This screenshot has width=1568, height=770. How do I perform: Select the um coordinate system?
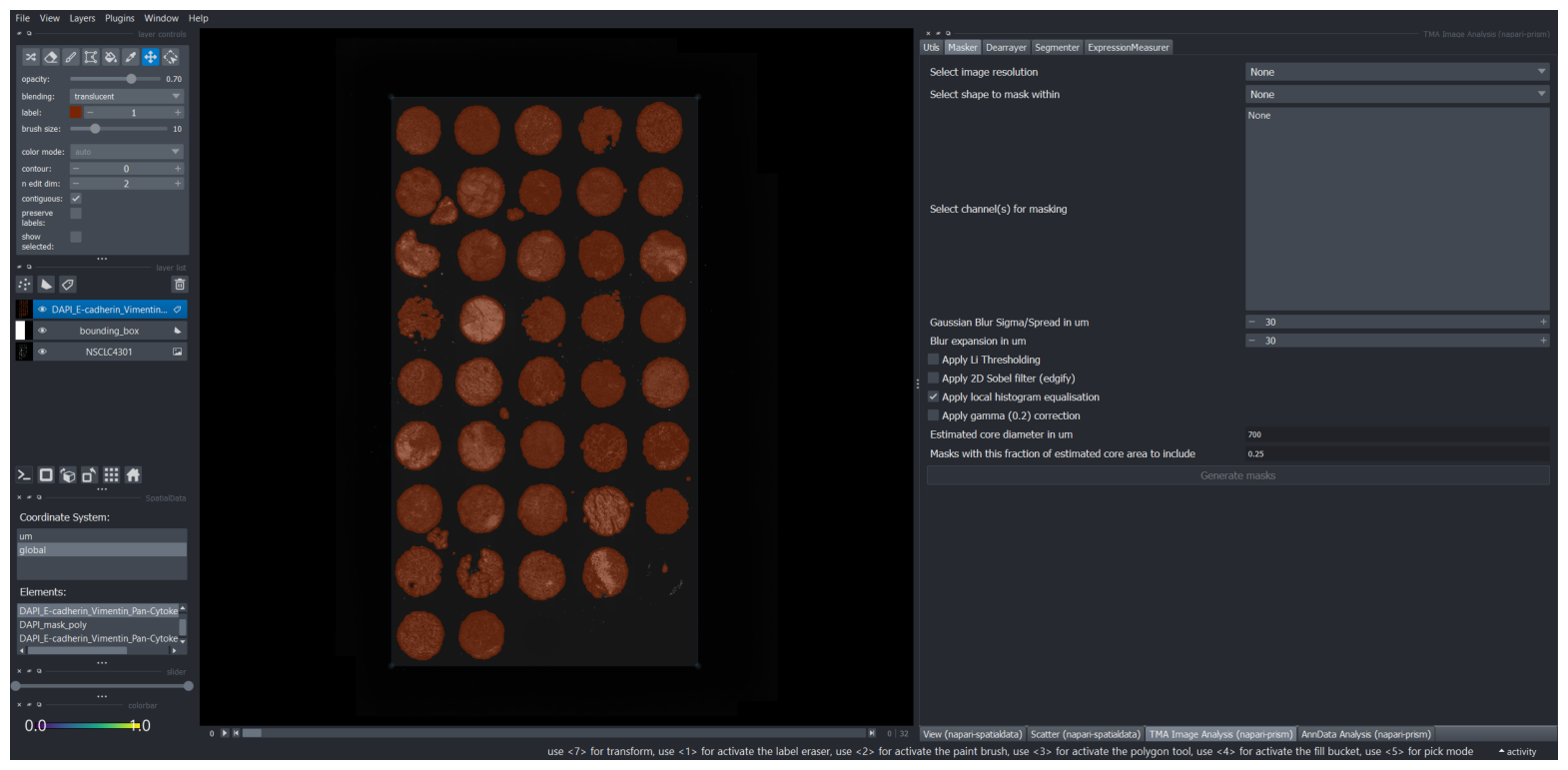point(102,536)
